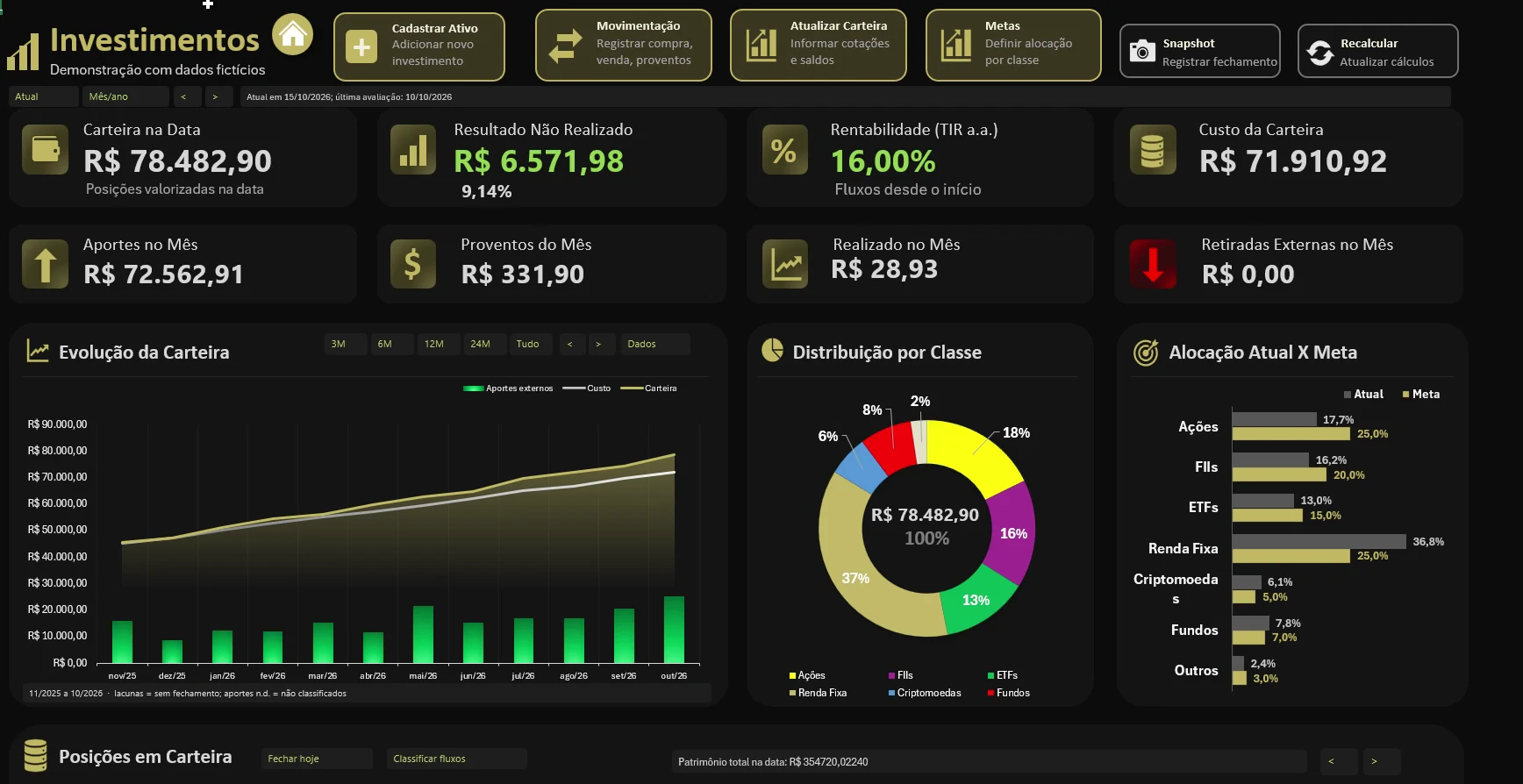Click the plus icon in Cadastrar Ativo
1523x784 pixels.
[361, 46]
